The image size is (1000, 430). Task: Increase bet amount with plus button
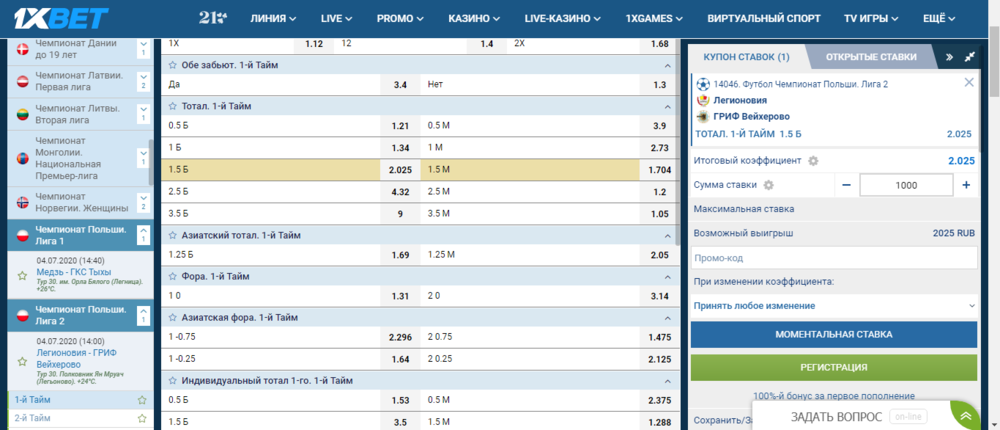point(966,185)
